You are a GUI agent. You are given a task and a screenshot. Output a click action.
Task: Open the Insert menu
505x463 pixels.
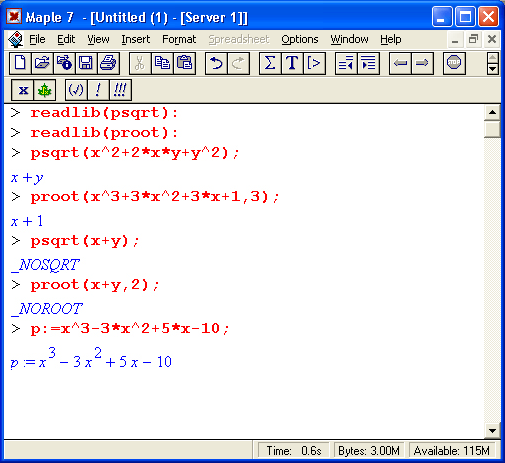(x=136, y=39)
